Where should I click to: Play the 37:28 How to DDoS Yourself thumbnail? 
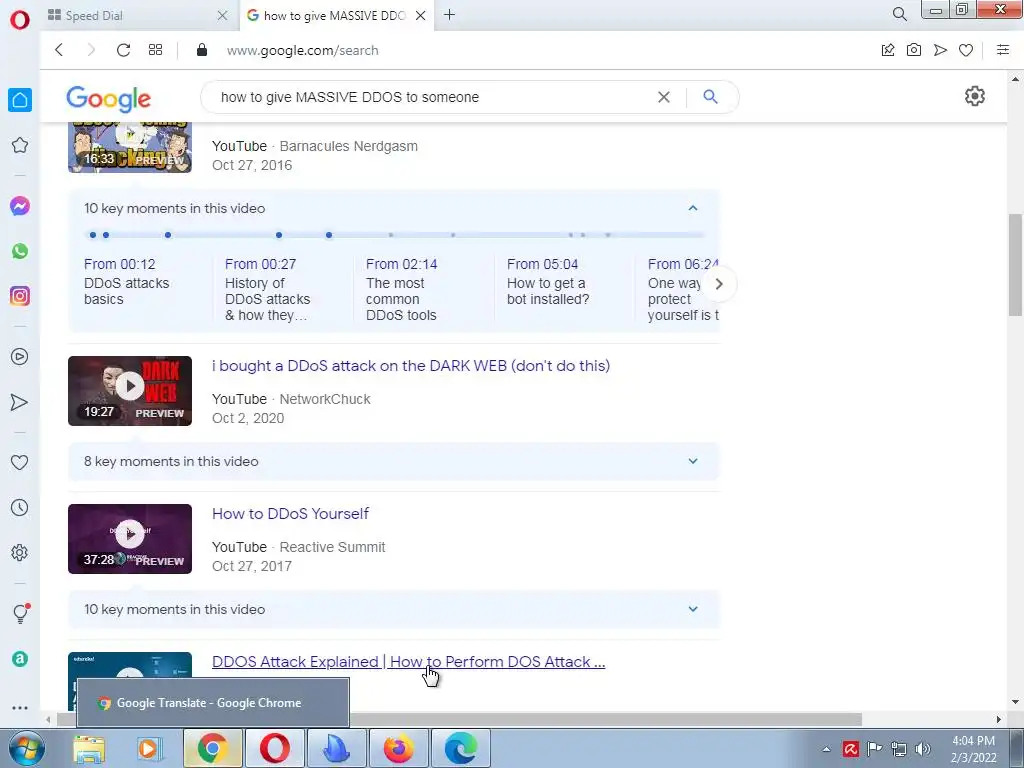point(130,539)
